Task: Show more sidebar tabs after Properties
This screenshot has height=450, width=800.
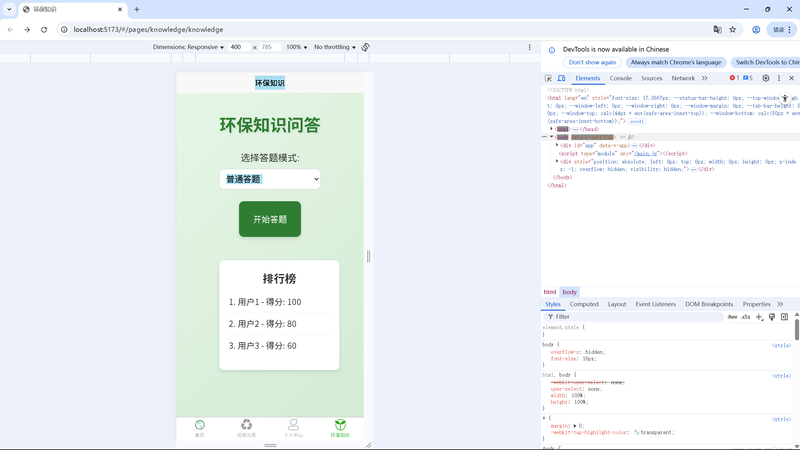Action: click(780, 304)
